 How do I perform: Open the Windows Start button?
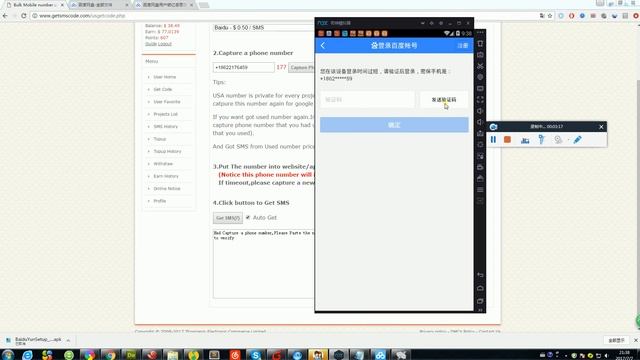pyautogui.click(x=8, y=355)
